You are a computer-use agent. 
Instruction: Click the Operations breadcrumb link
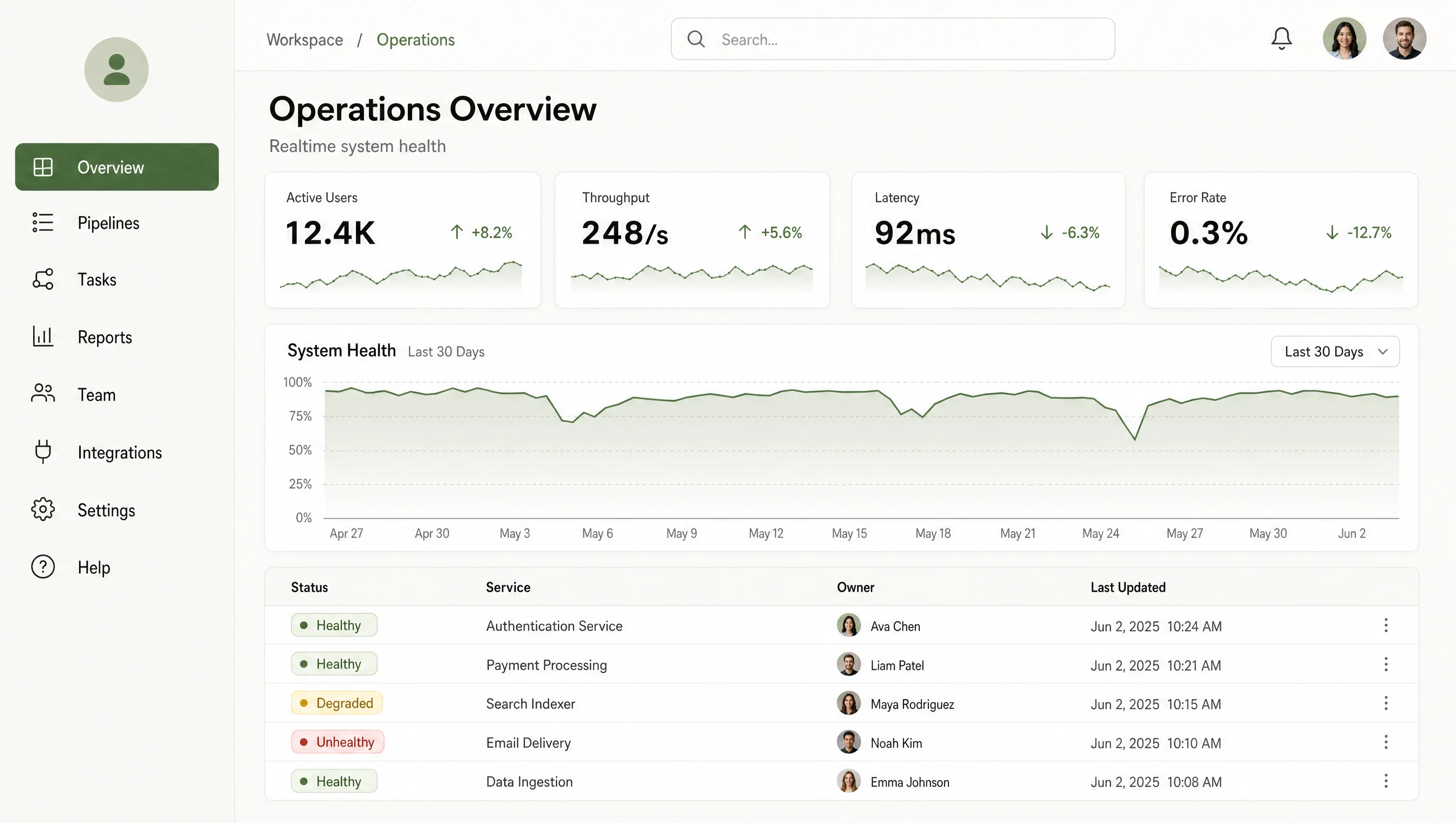click(x=415, y=40)
